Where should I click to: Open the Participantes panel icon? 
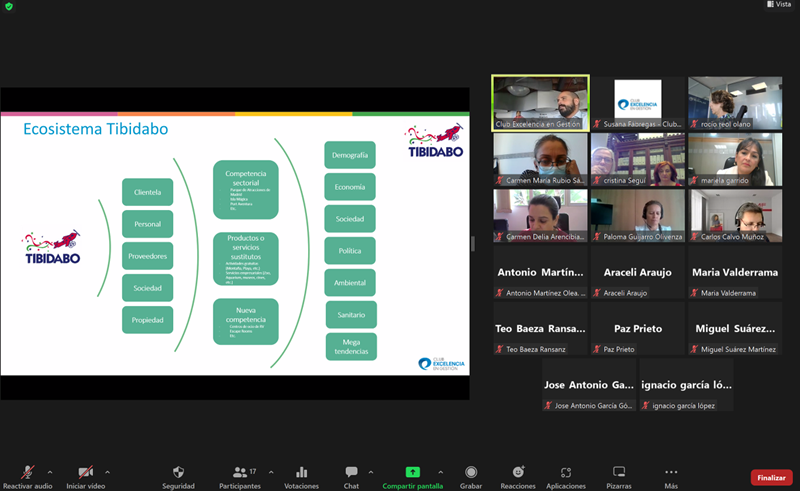click(x=240, y=472)
